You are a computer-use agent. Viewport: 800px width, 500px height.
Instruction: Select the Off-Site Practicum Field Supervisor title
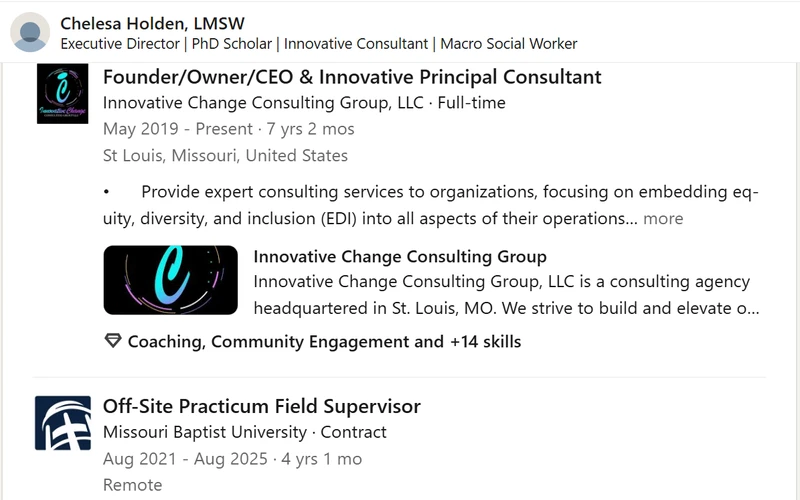pyautogui.click(x=262, y=407)
